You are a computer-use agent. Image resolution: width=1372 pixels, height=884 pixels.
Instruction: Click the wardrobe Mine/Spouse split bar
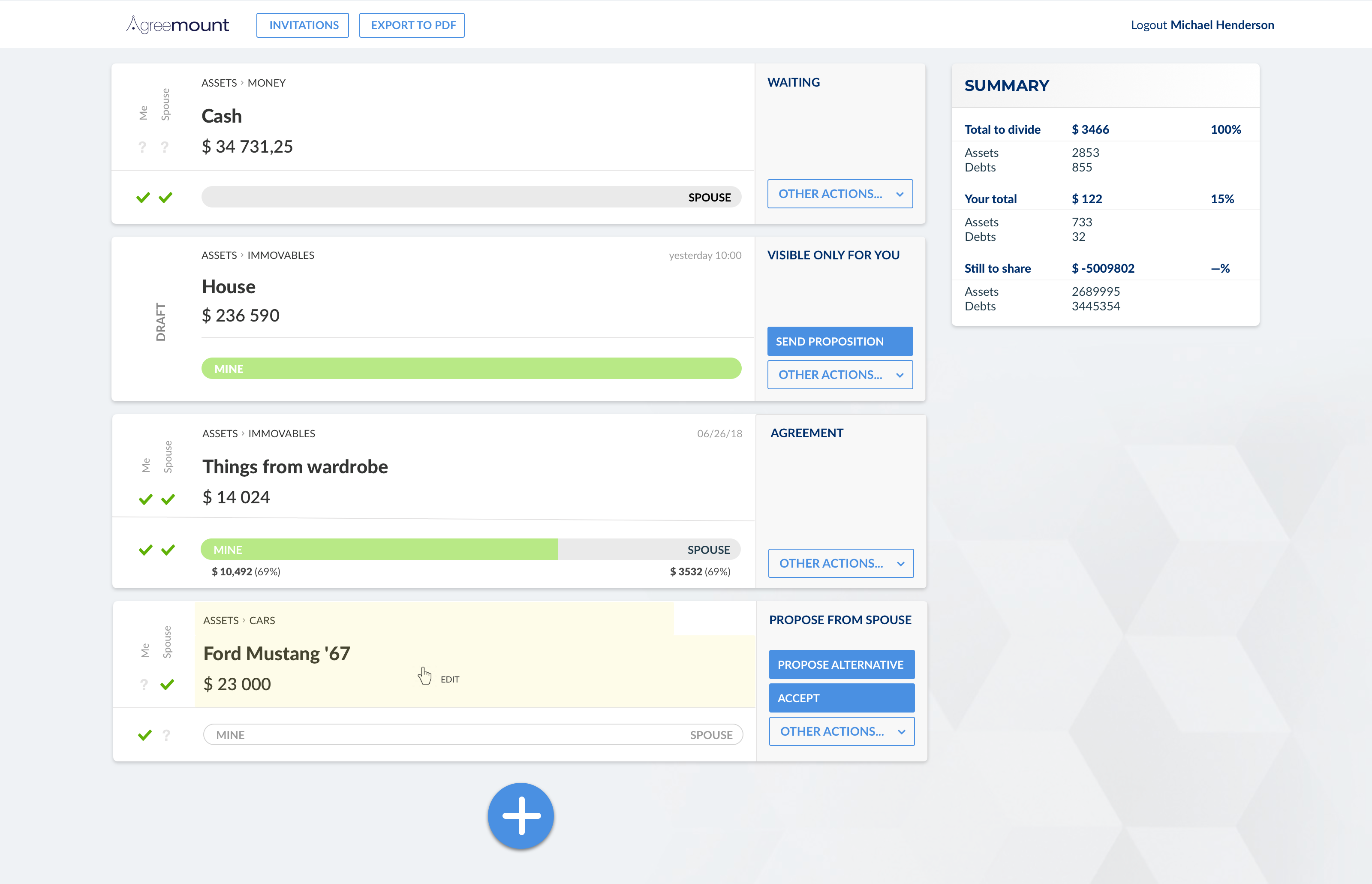pyautogui.click(x=471, y=549)
